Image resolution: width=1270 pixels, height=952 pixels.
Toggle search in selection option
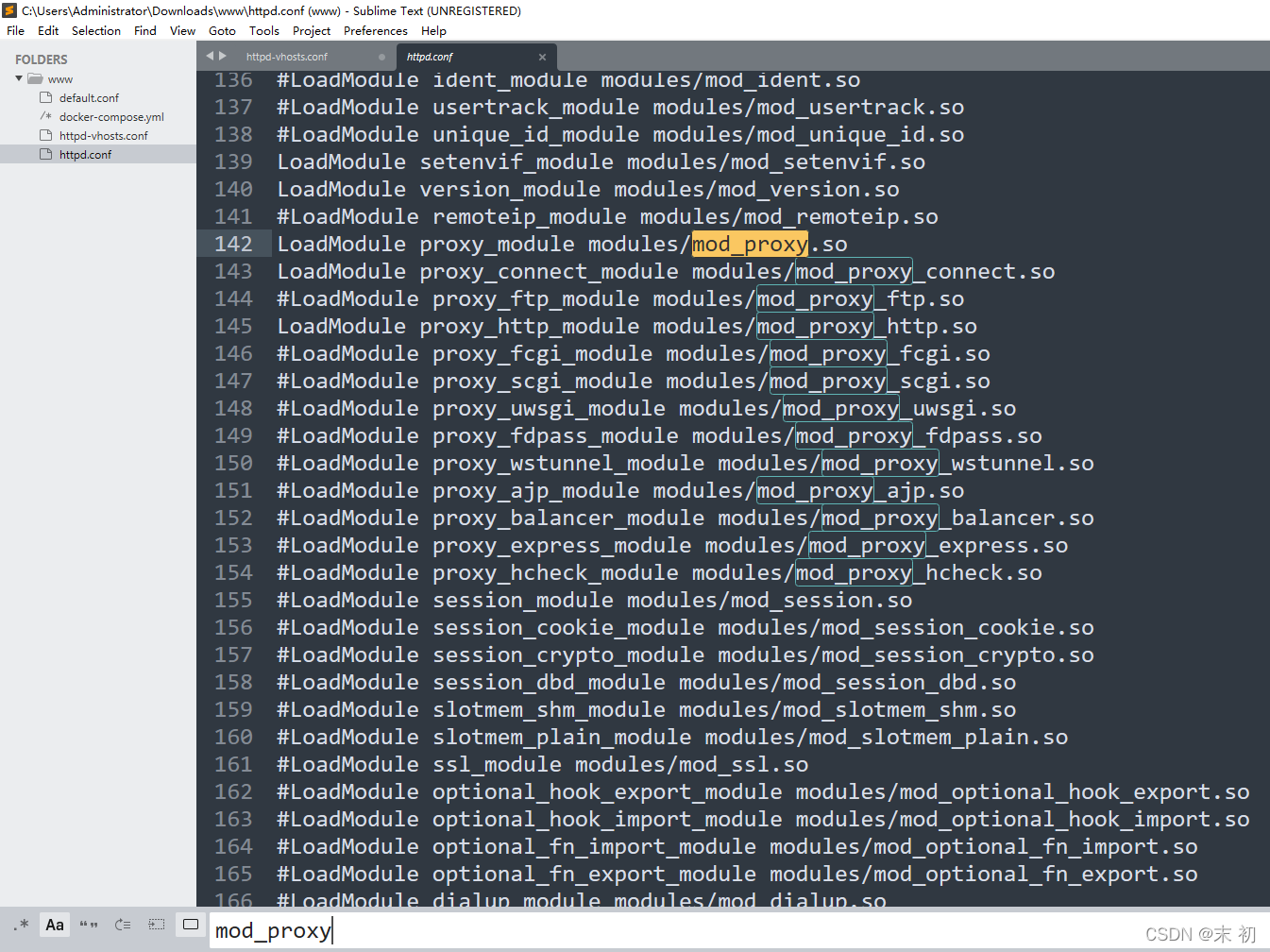157,925
